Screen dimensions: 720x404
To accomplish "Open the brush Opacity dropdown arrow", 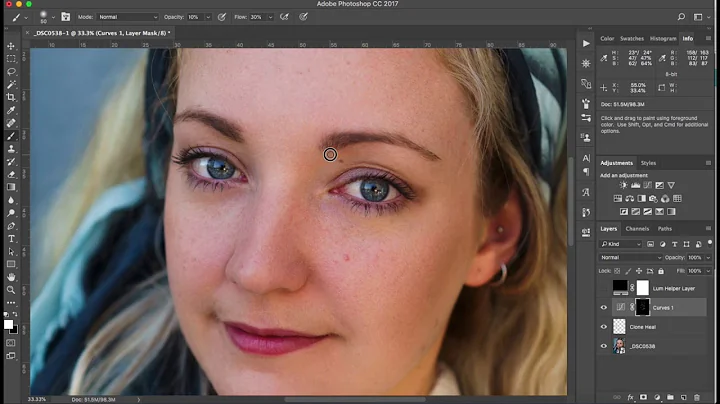I will pyautogui.click(x=208, y=17).
